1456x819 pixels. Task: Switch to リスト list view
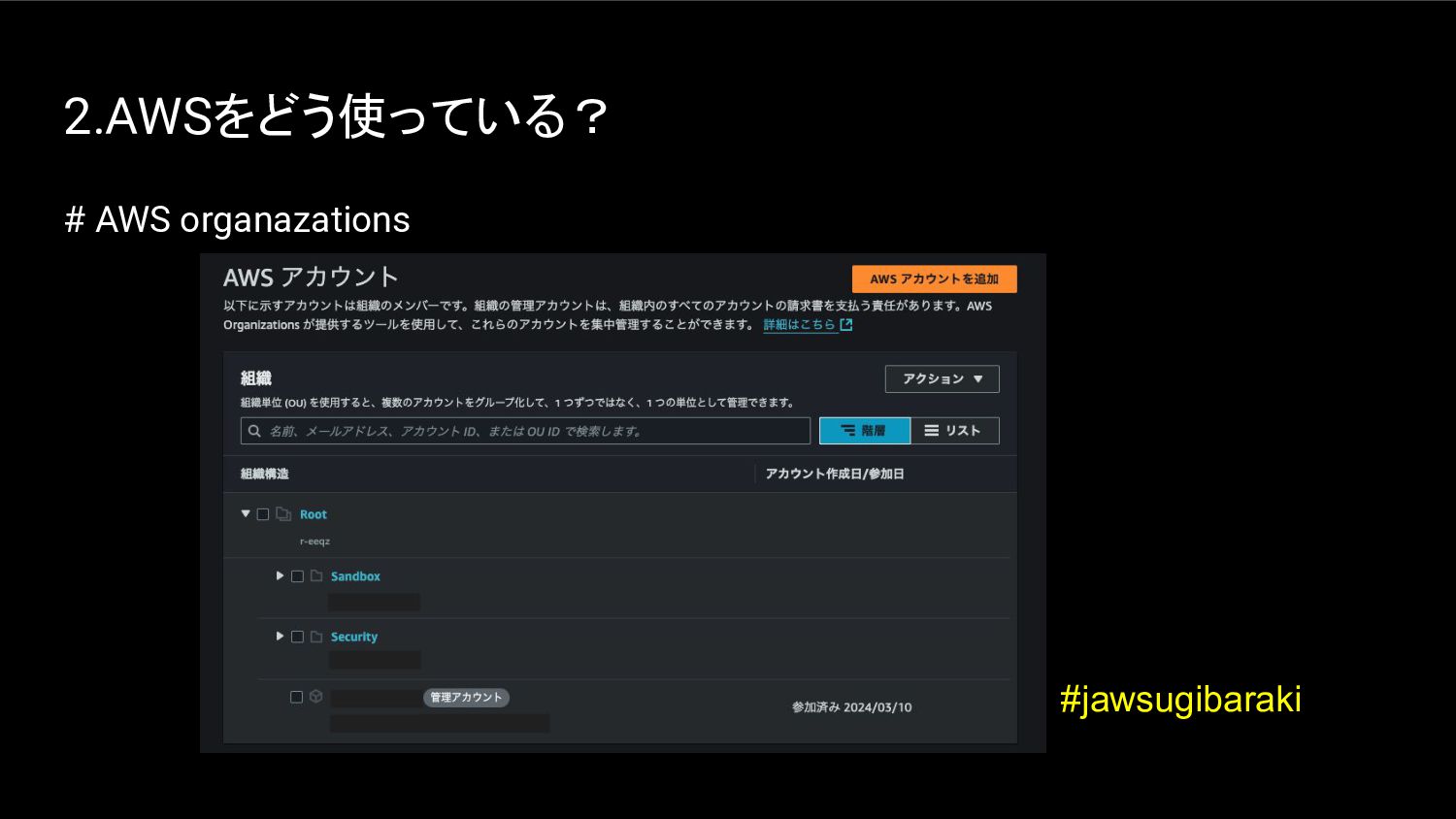tap(954, 431)
